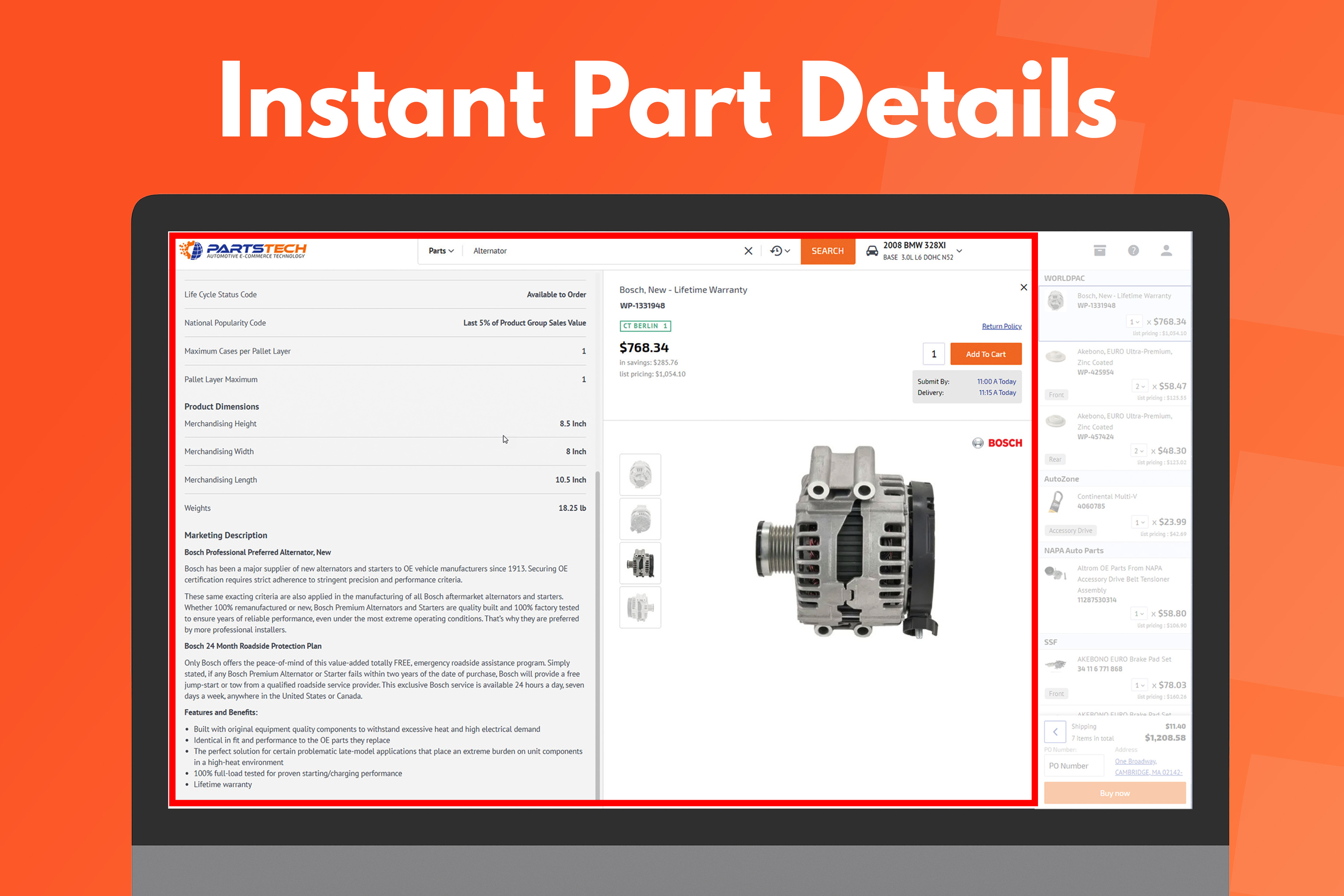Clear the Alternator search text with the X
This screenshot has height=896, width=1344.
(x=748, y=251)
